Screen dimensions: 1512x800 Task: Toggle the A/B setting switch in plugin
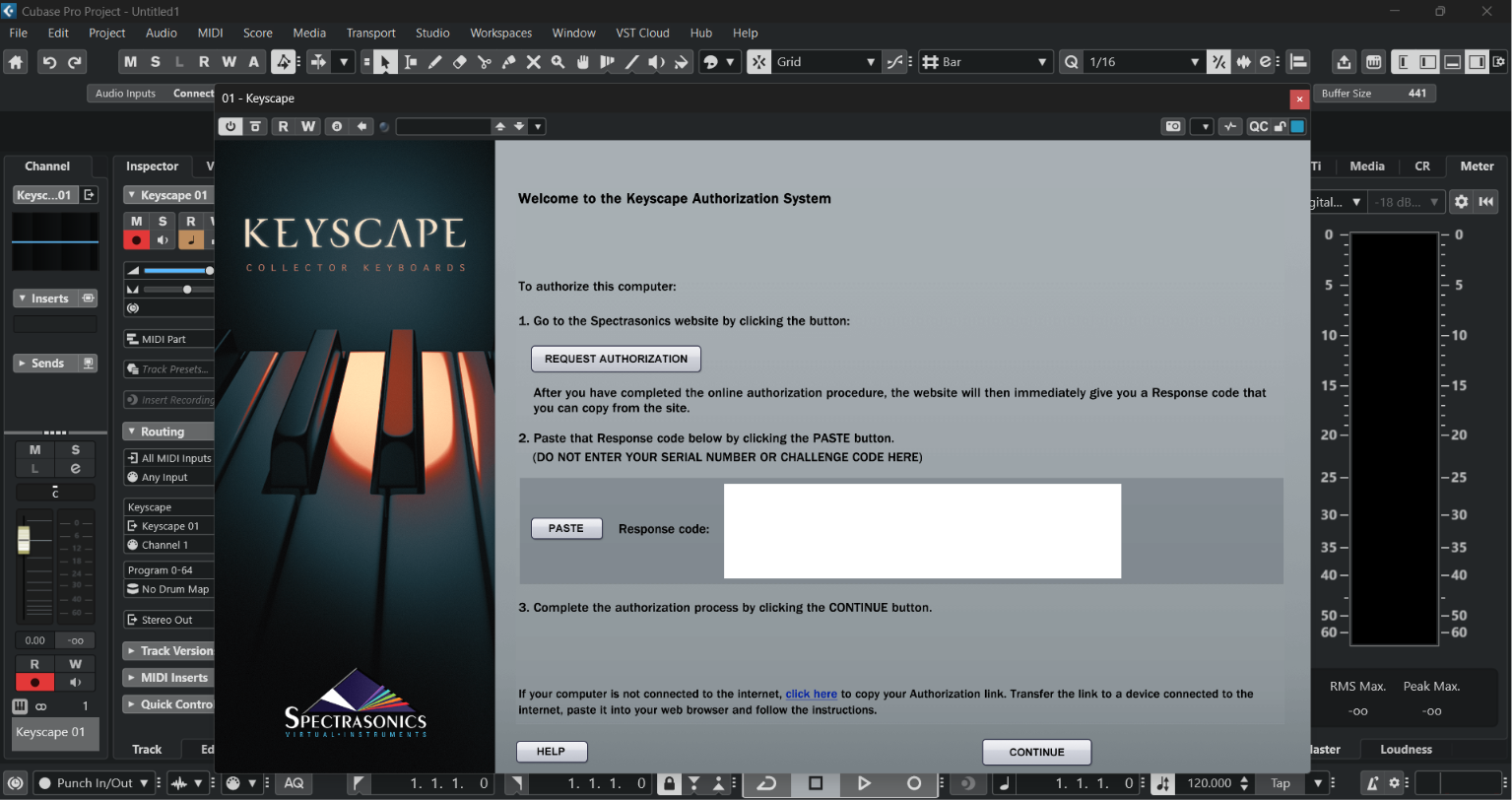337,126
